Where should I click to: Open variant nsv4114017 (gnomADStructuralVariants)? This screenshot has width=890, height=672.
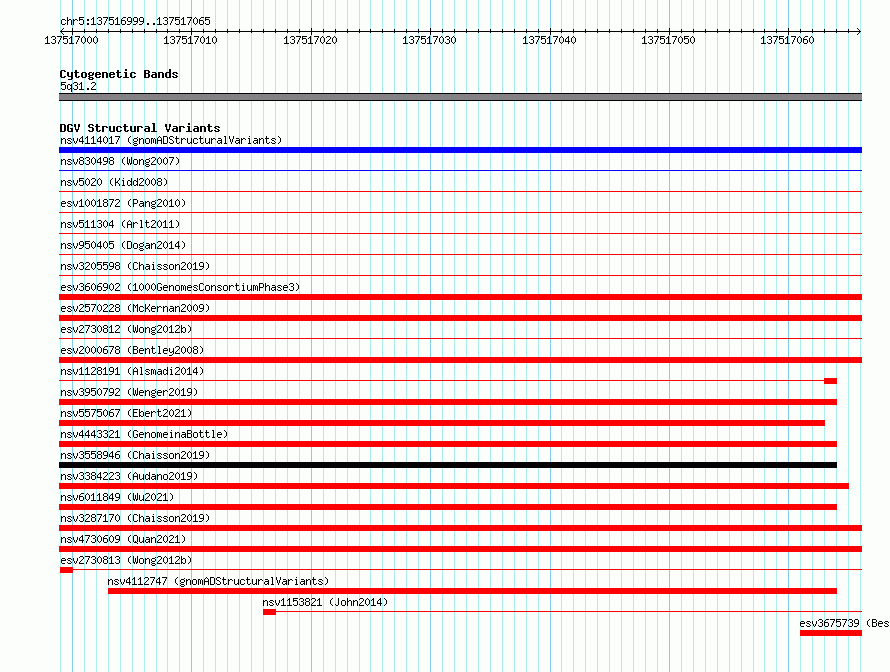click(x=171, y=140)
